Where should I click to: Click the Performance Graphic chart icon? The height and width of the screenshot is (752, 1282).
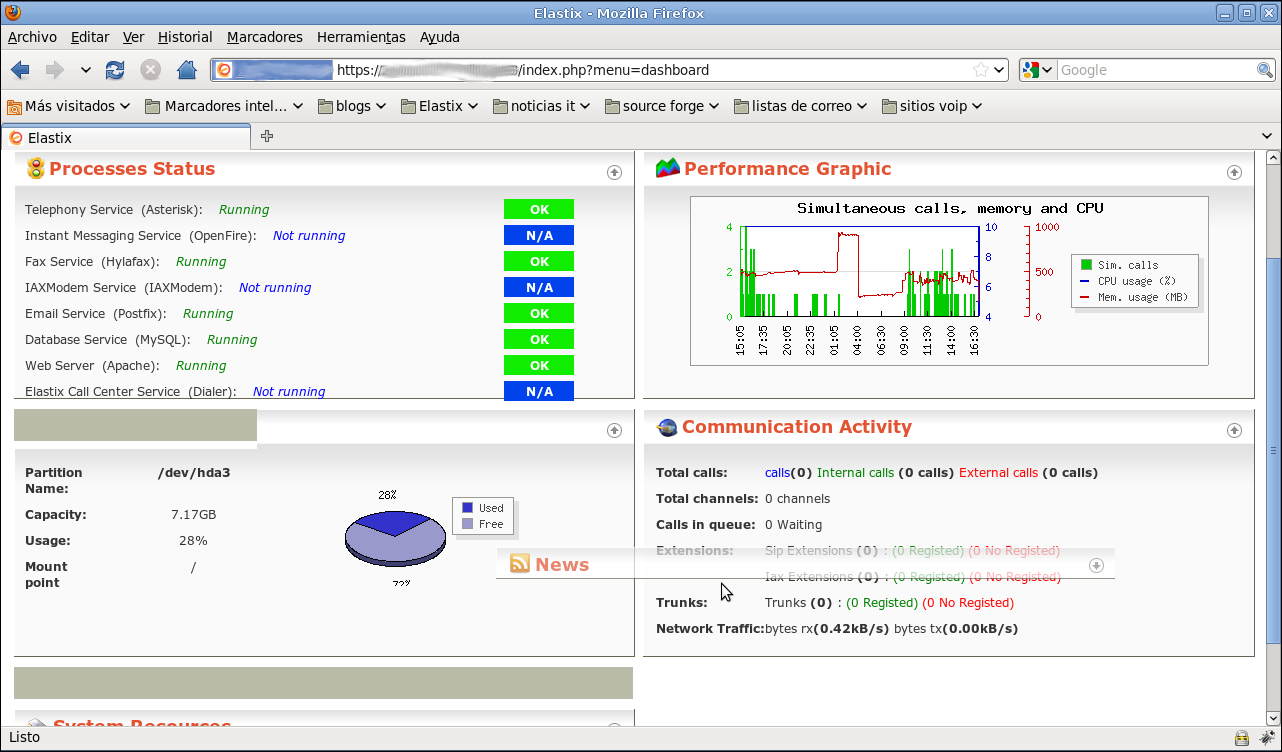pyautogui.click(x=667, y=169)
